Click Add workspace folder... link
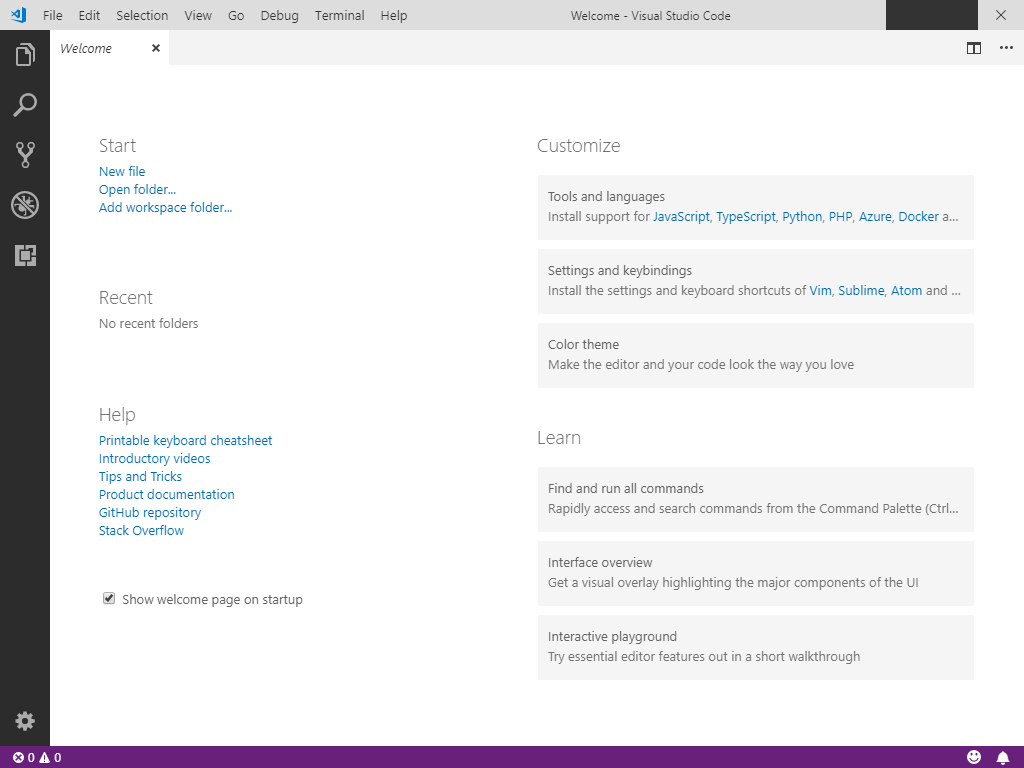This screenshot has height=768, width=1024. click(x=165, y=208)
